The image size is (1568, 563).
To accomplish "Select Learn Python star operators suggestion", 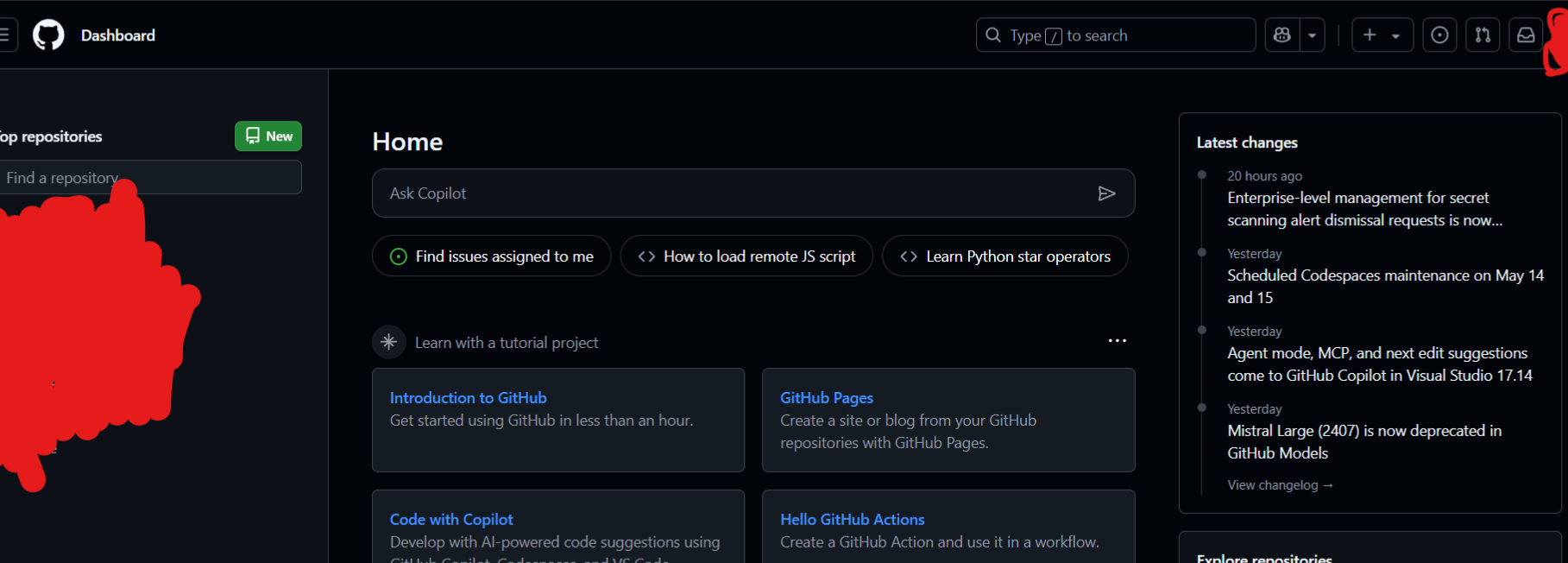I will [1004, 256].
